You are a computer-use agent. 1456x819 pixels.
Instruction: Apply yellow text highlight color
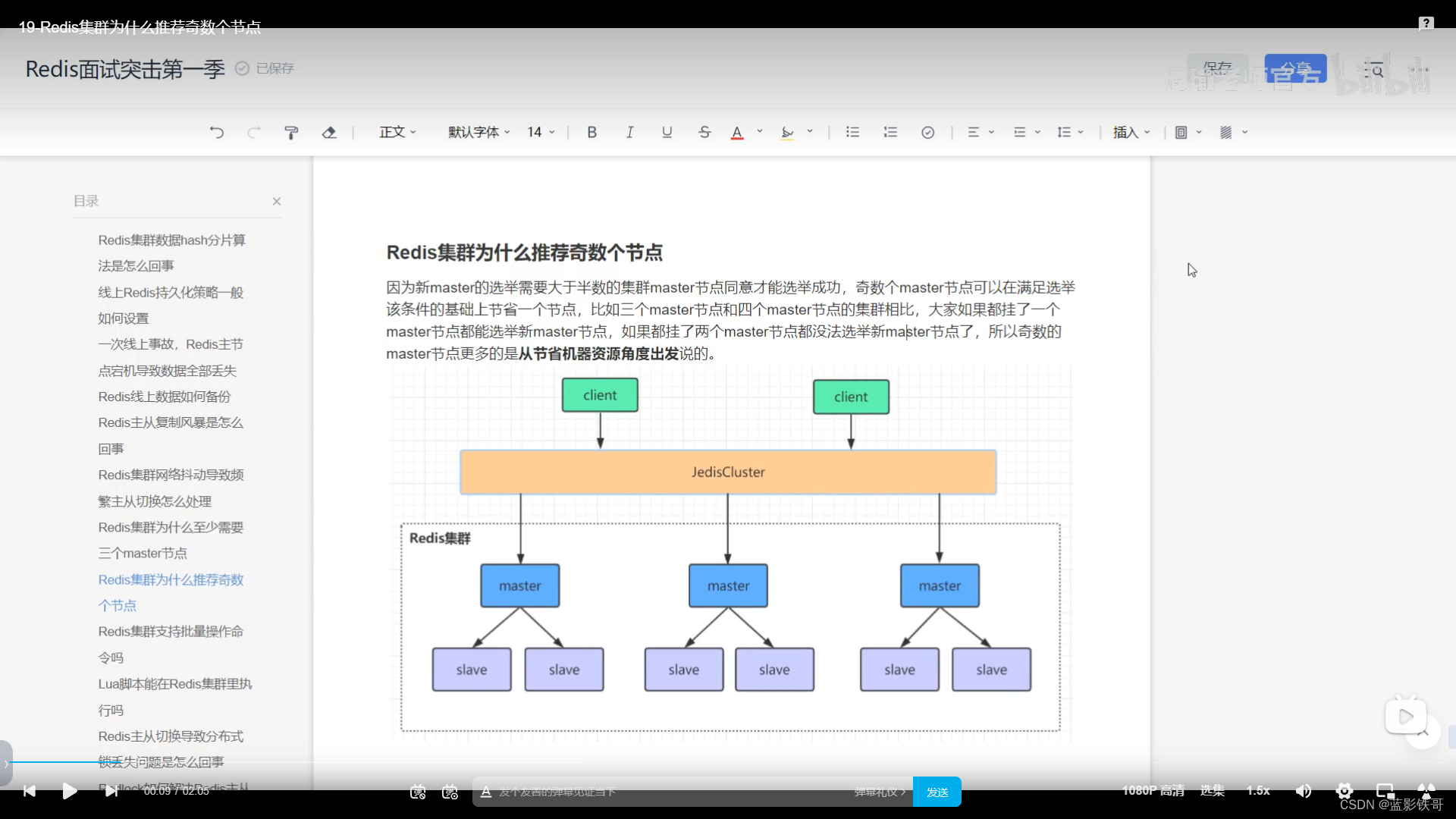click(788, 133)
